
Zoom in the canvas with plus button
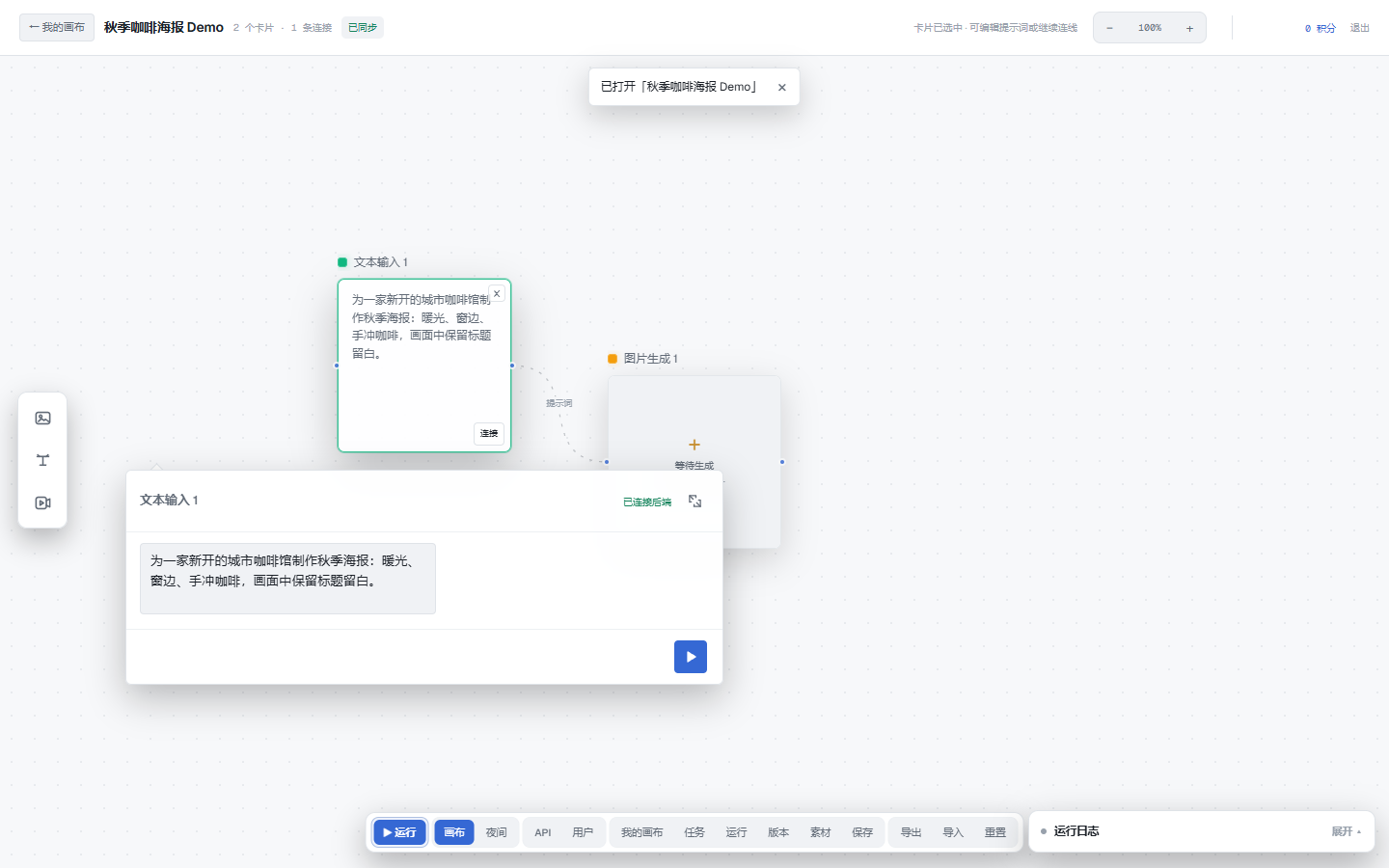tap(1189, 28)
